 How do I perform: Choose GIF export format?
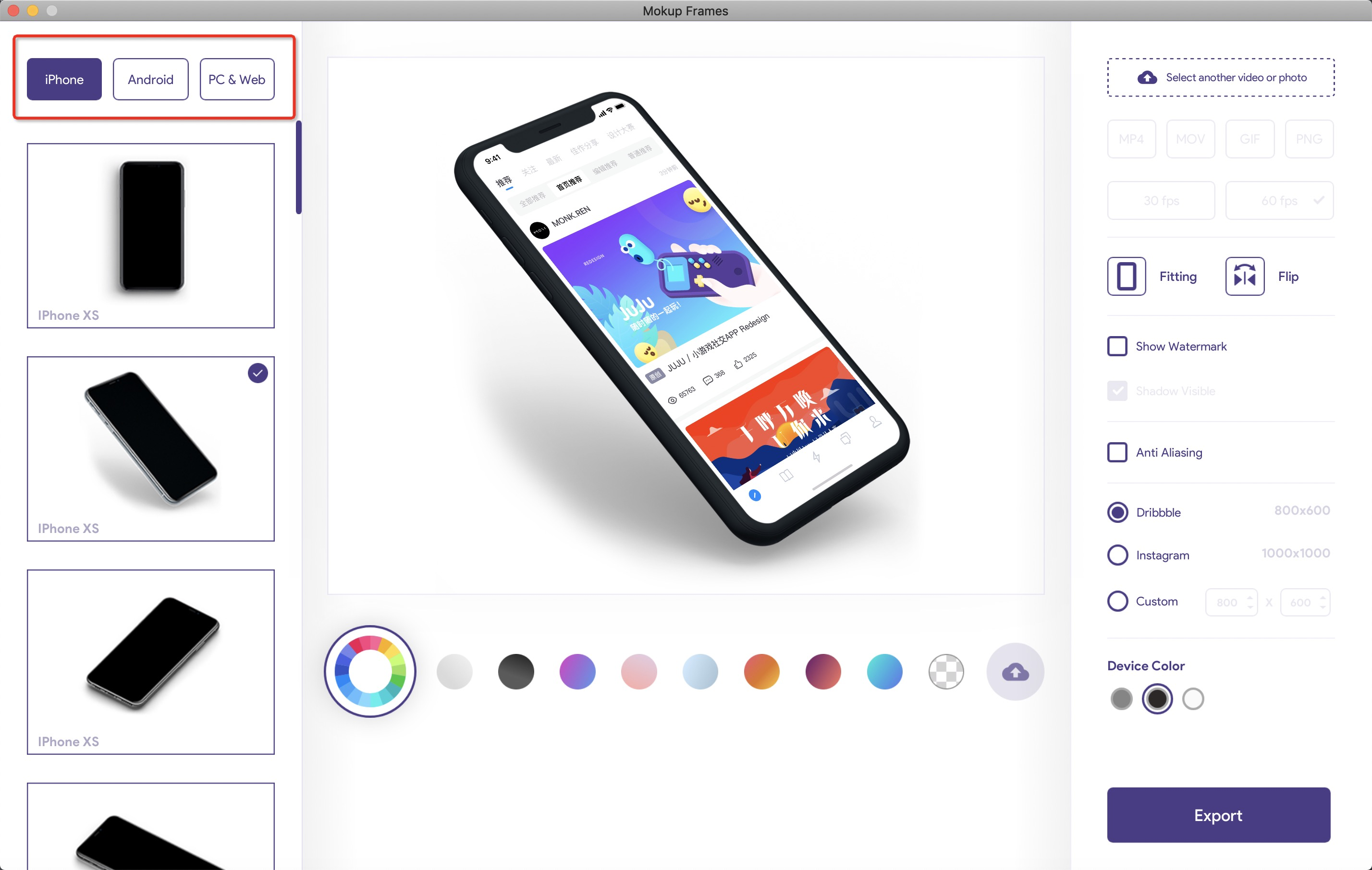(x=1249, y=139)
